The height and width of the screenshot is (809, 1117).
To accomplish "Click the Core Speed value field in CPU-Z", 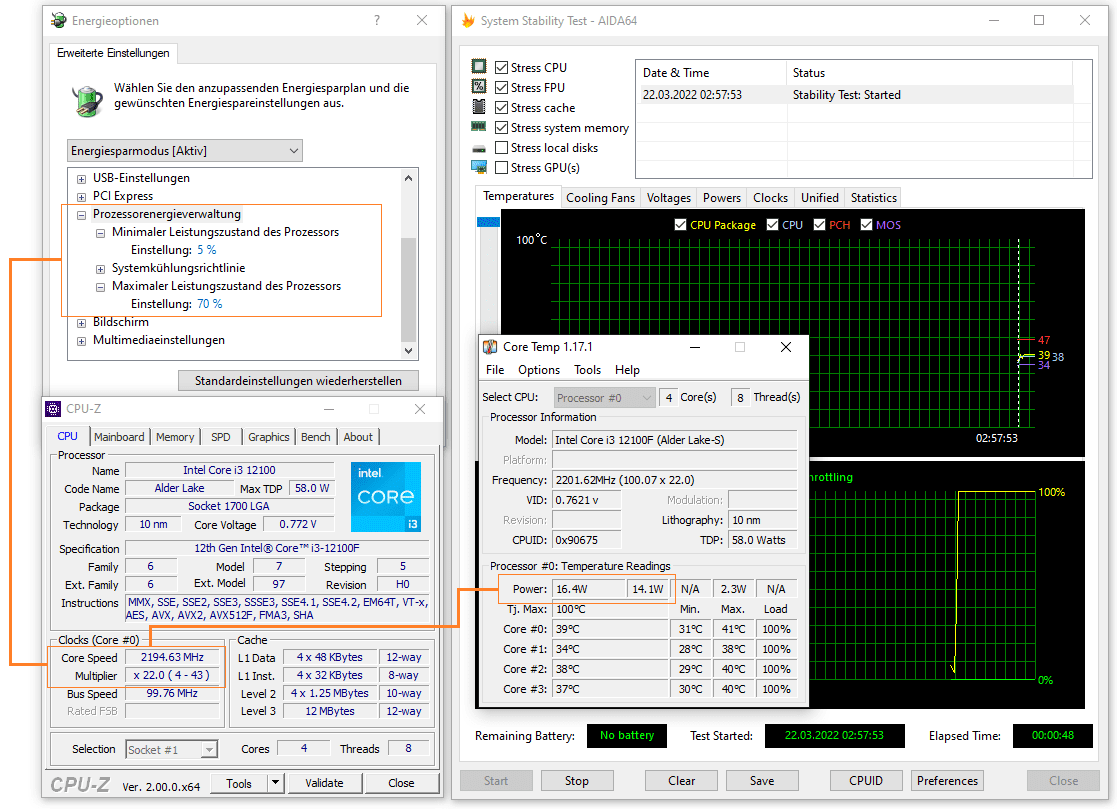I will (172, 657).
